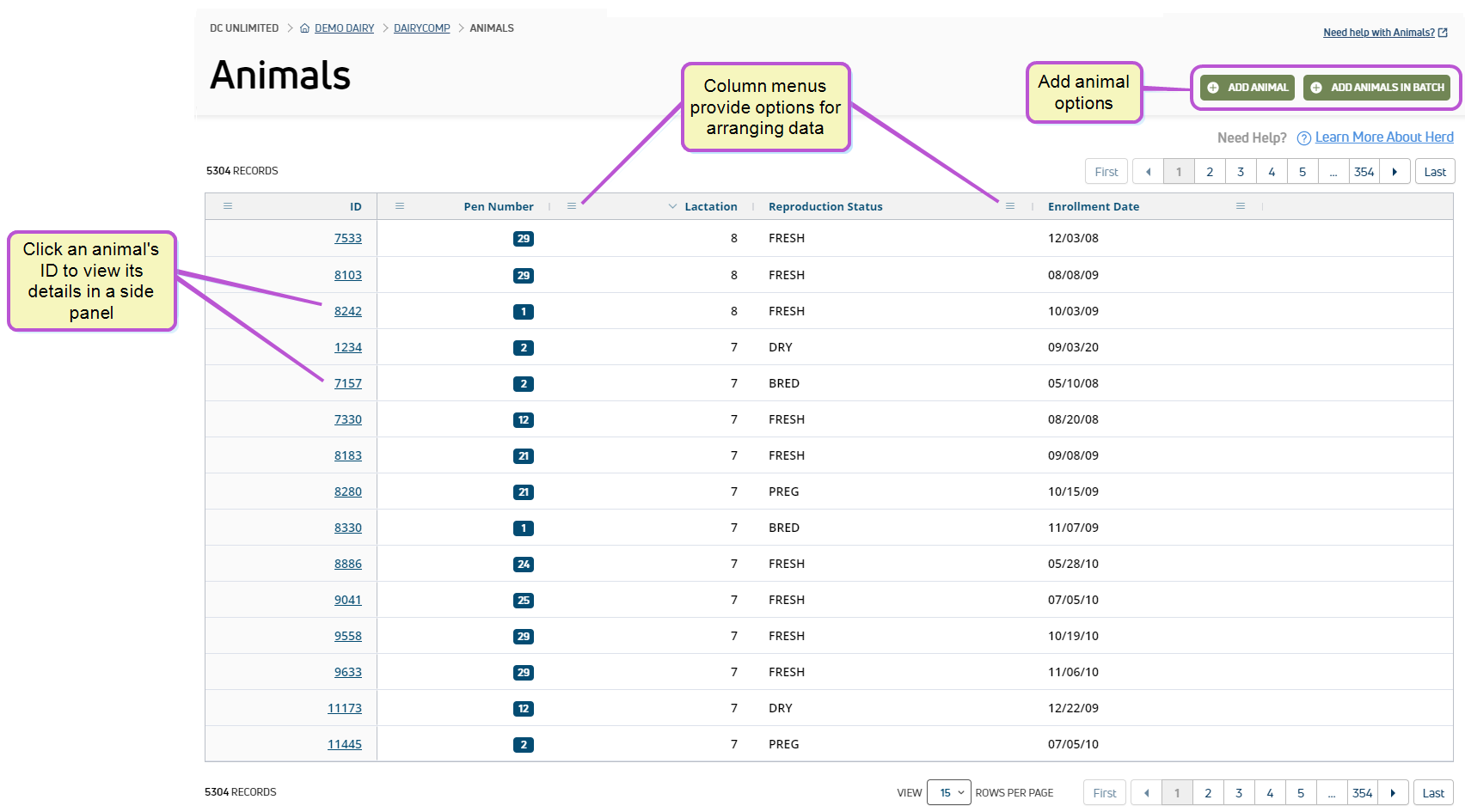Open animal ID 8242 details

(x=348, y=312)
